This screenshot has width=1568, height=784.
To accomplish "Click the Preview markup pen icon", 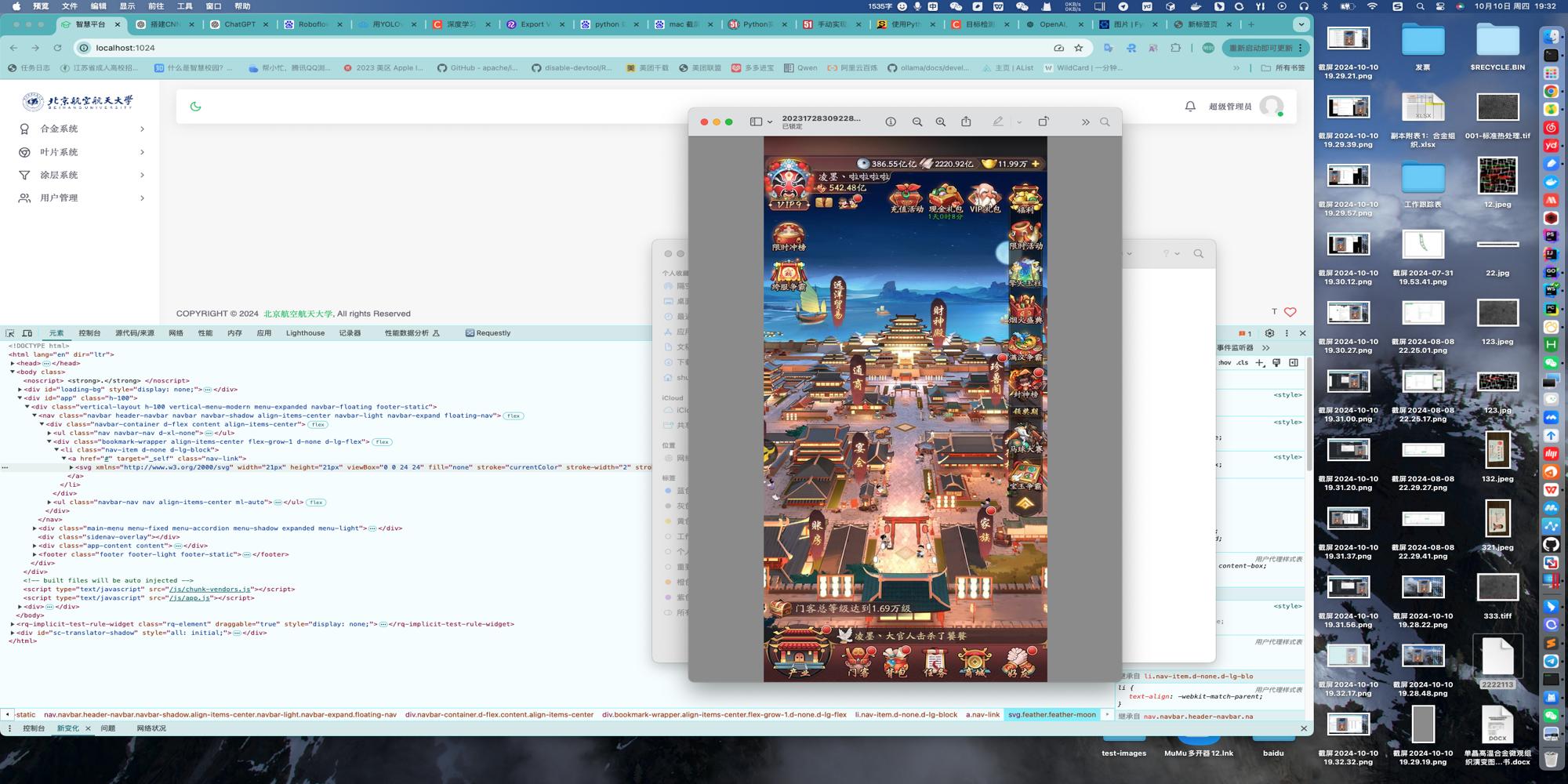I will click(x=997, y=122).
